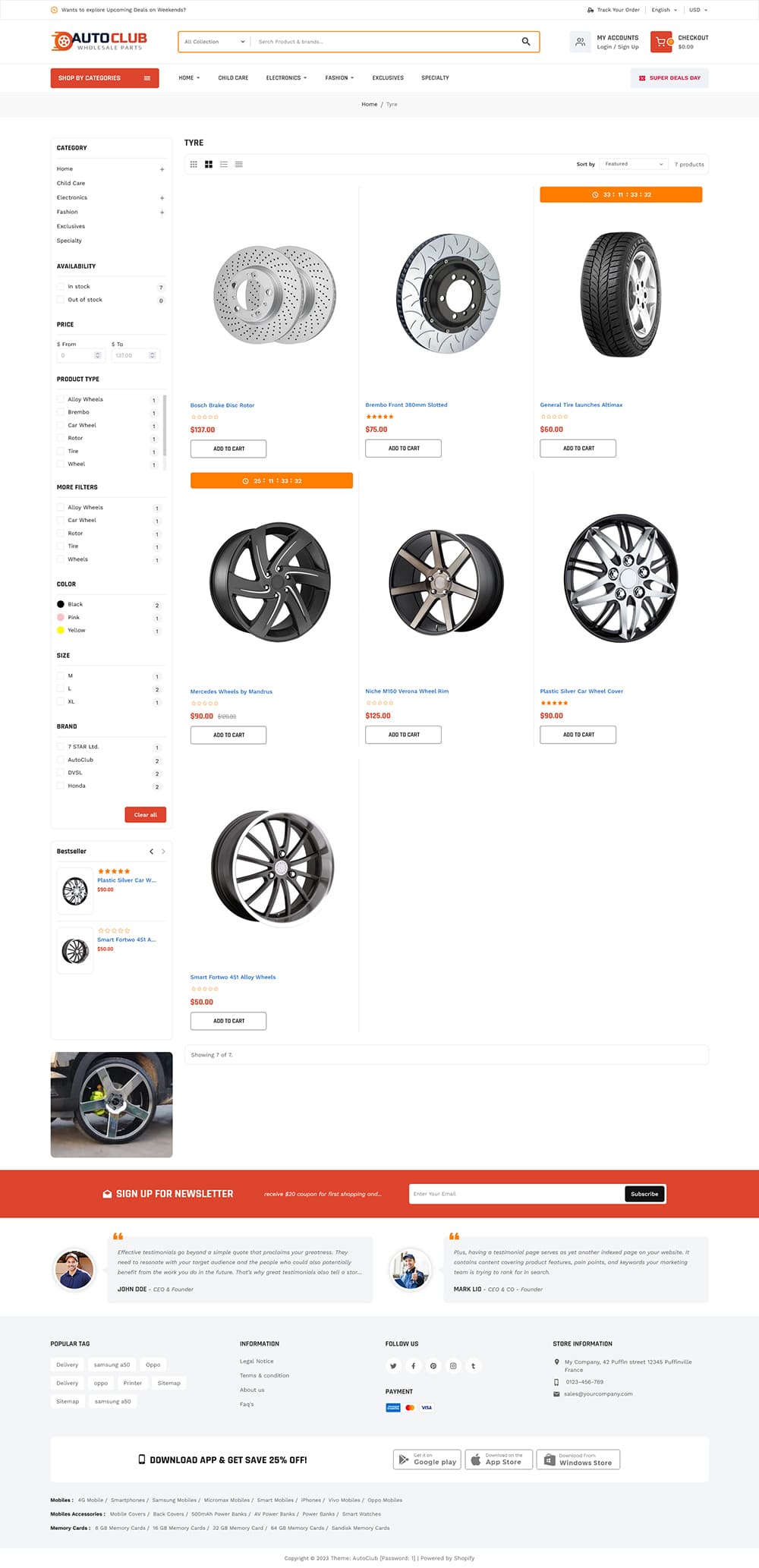The height and width of the screenshot is (1568, 759).
Task: Expand the Electronics category
Action: [x=162, y=197]
